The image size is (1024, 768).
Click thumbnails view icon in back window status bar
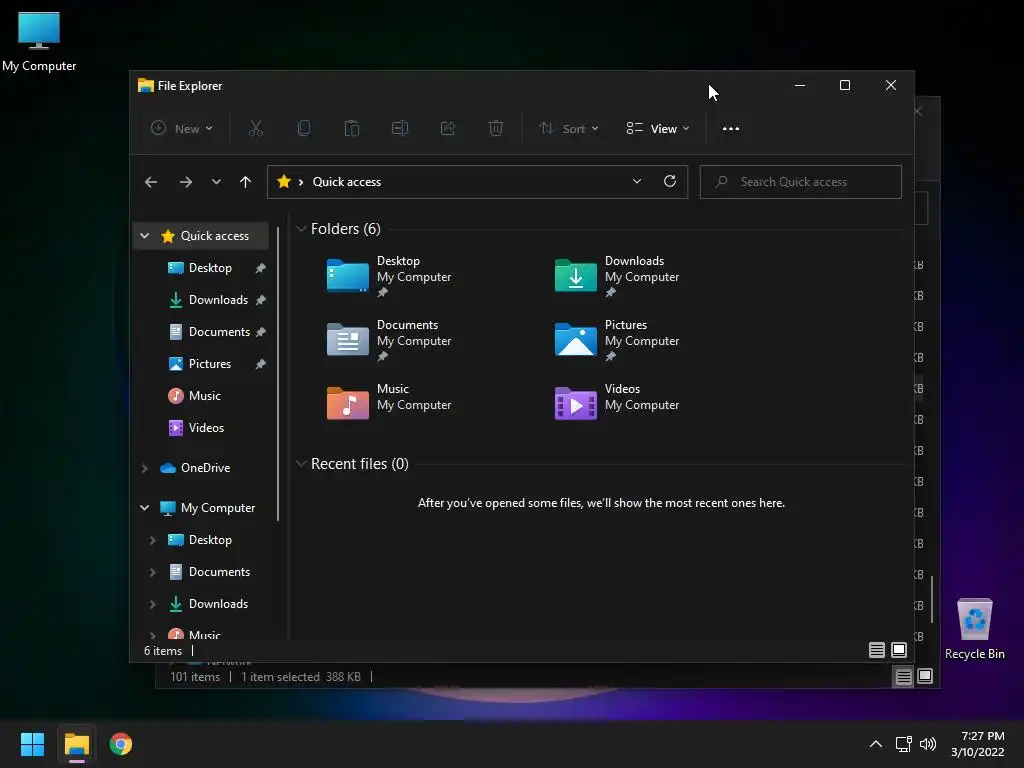tap(925, 676)
